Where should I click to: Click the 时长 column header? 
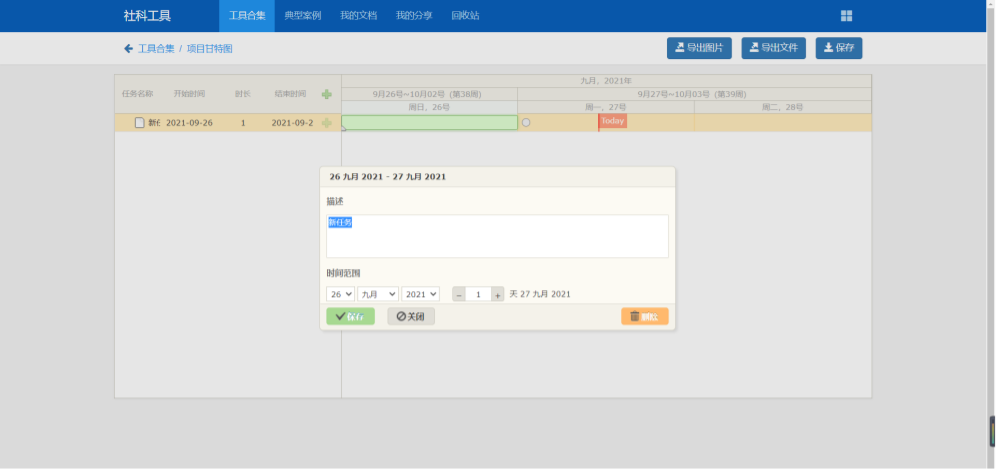coord(243,94)
